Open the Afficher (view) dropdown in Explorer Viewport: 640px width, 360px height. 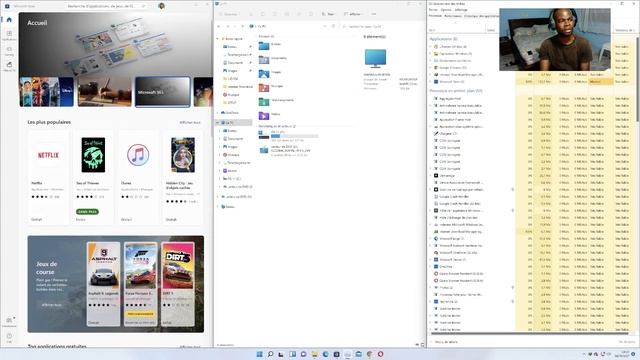(x=353, y=14)
